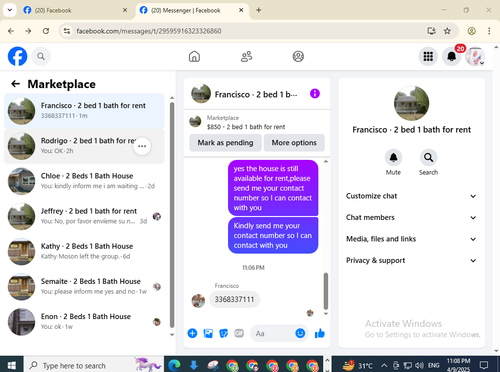Image resolution: width=500 pixels, height=372 pixels.
Task: Open the Chloe 2 Beds 1 Bath House chat
Action: pyautogui.click(x=84, y=181)
